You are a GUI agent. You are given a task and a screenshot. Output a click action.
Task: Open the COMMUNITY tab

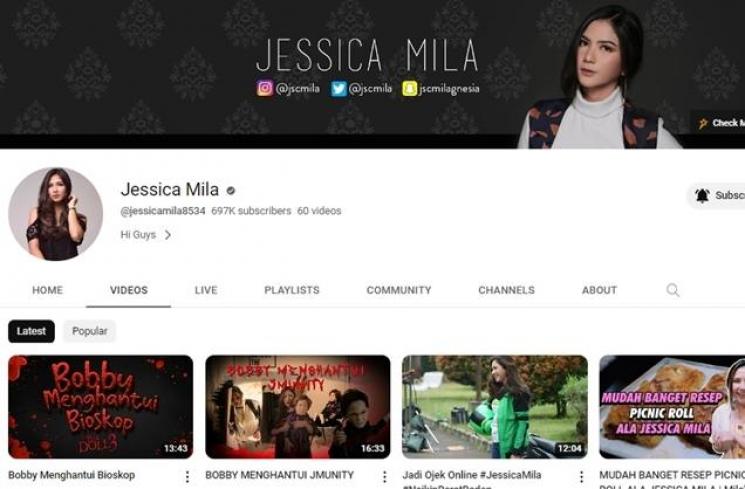coord(399,290)
